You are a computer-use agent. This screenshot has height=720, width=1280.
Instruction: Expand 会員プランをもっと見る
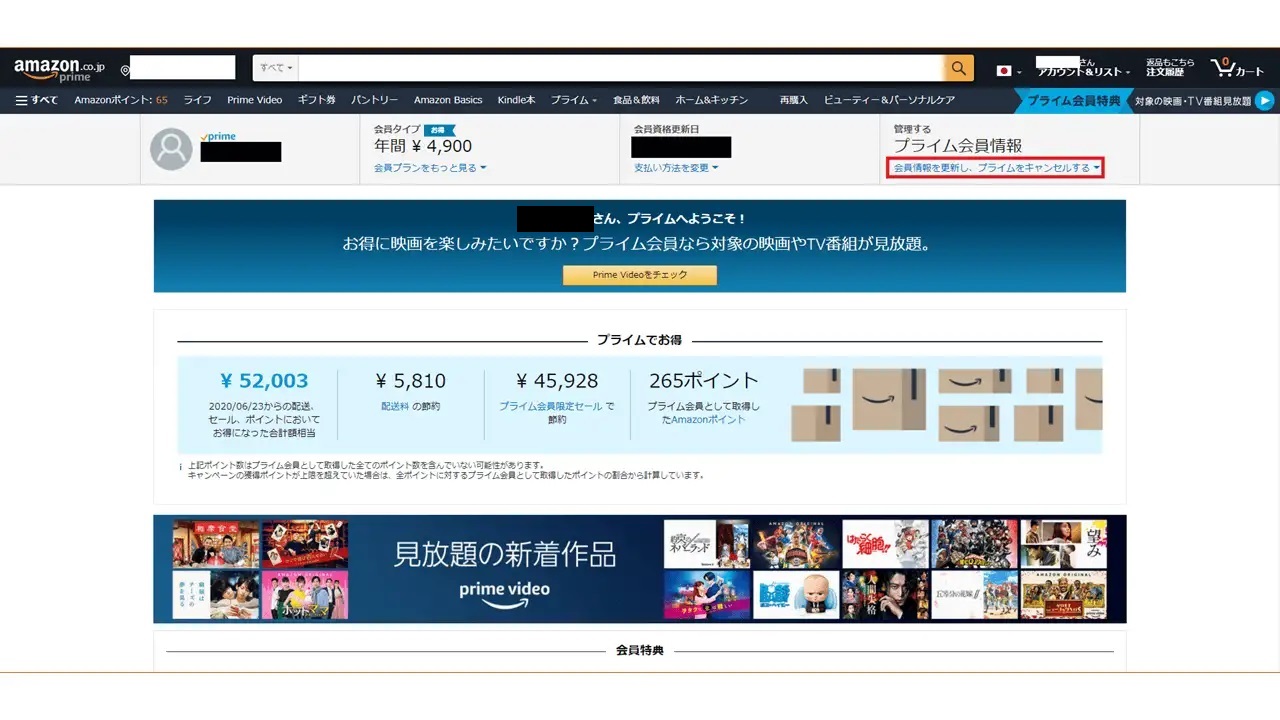(x=424, y=167)
